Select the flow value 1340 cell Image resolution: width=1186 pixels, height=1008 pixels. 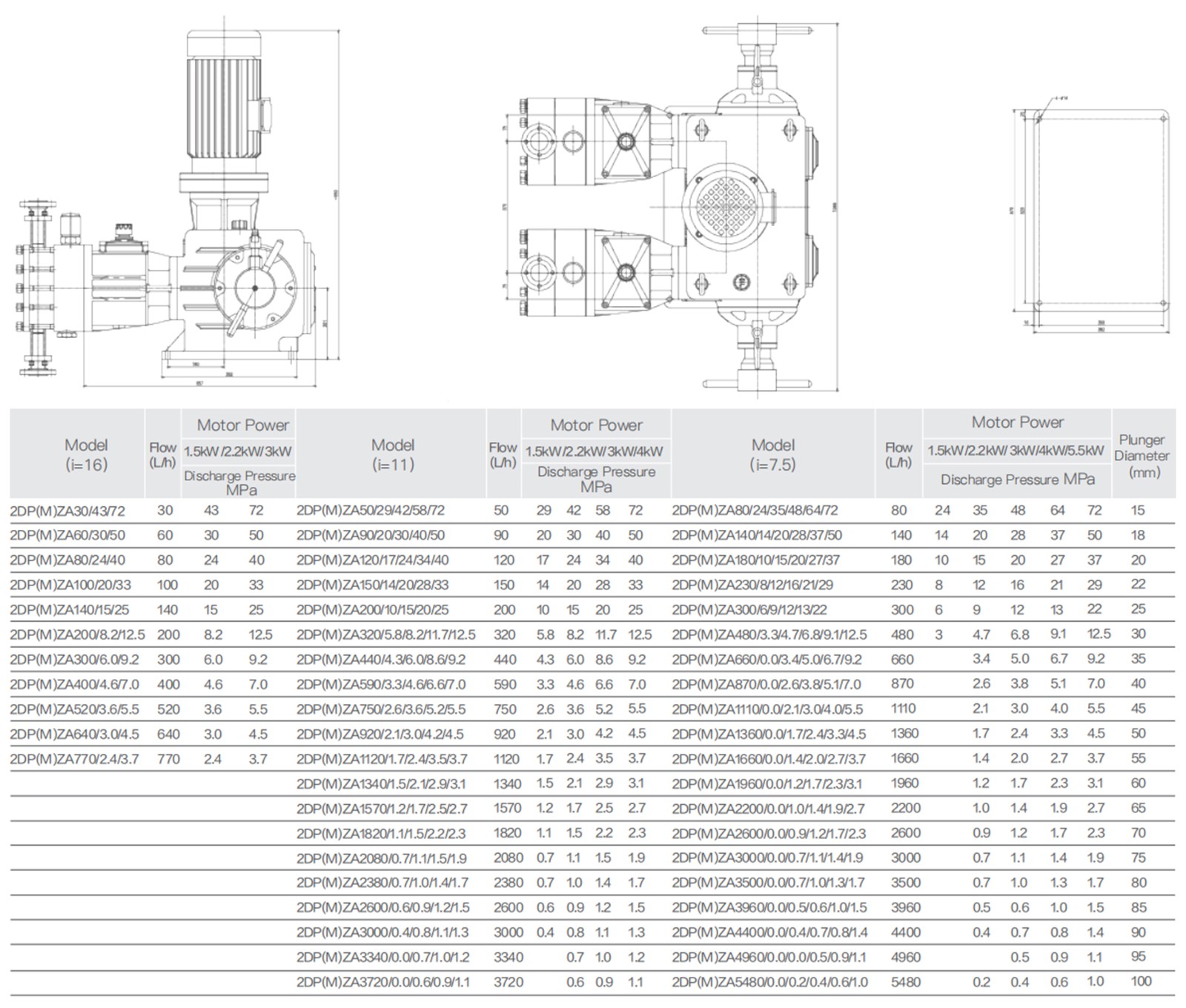point(507,784)
